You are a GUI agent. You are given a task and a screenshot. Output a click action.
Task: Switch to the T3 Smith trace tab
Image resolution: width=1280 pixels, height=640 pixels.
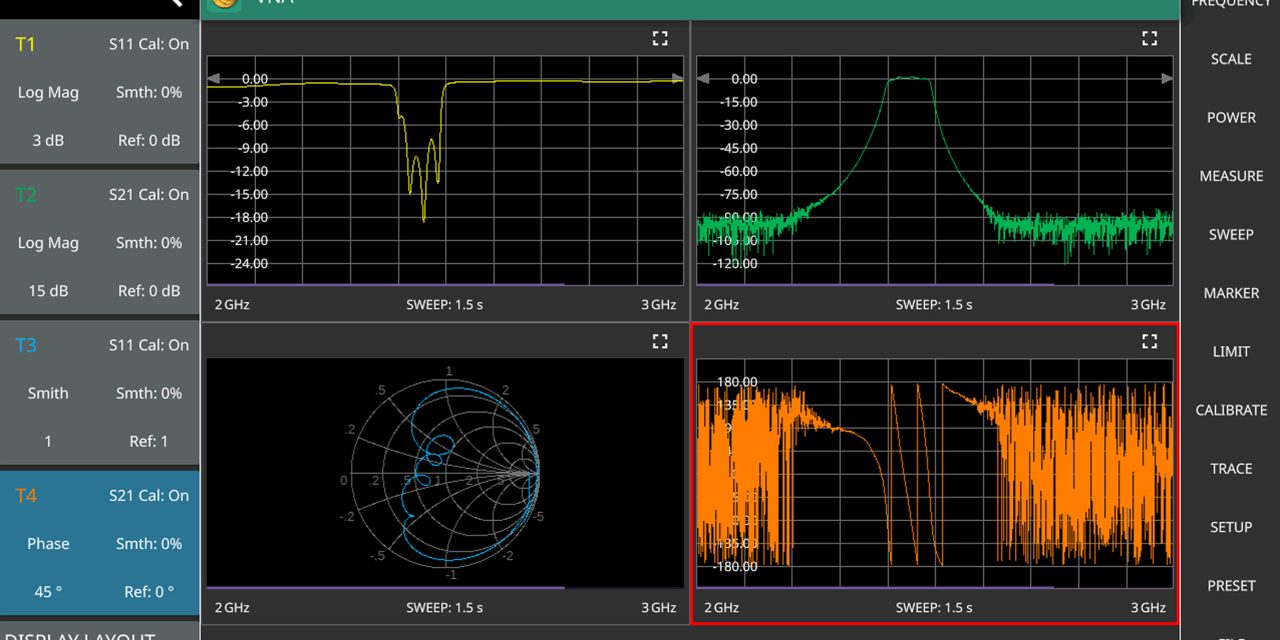[x=100, y=393]
